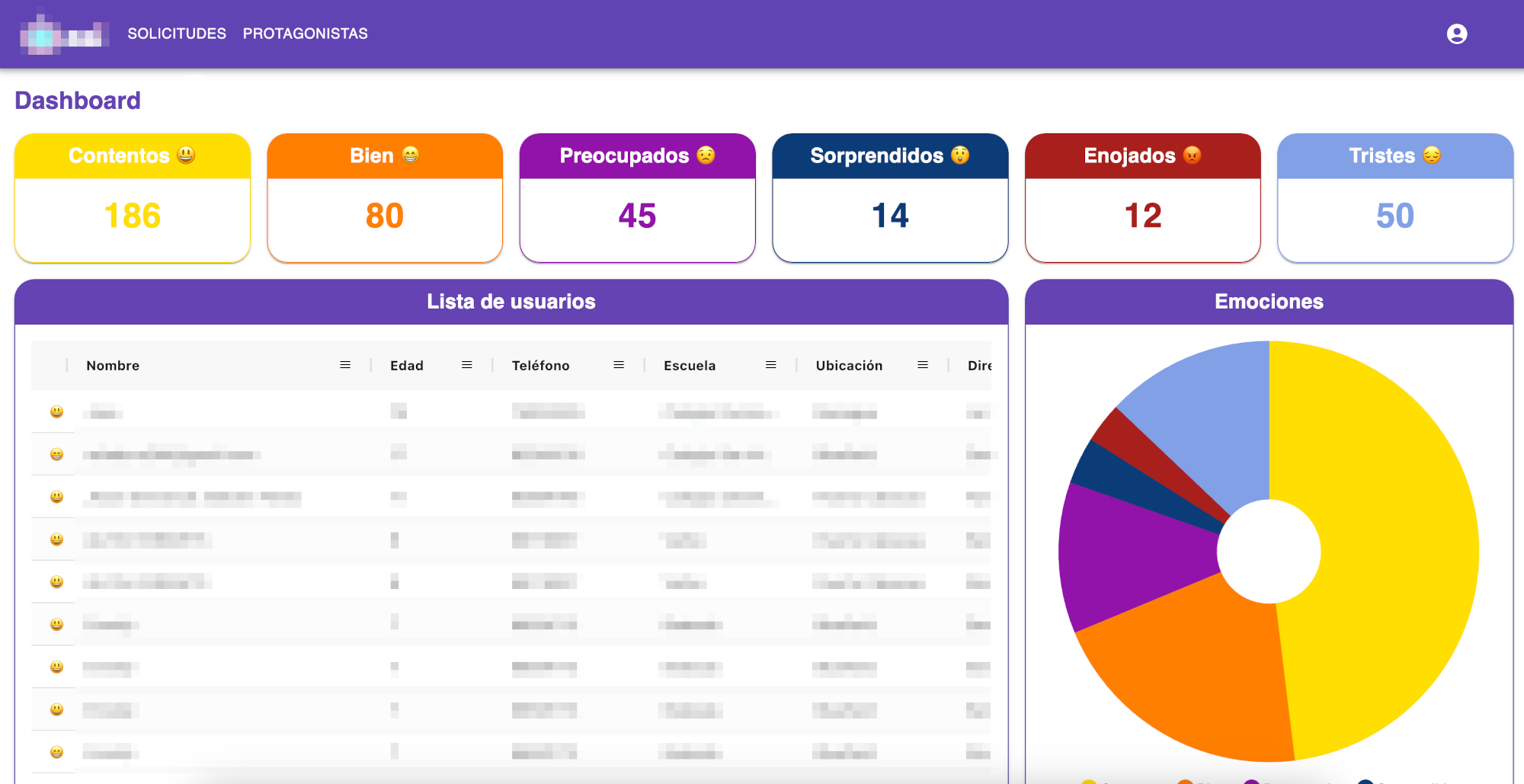Select the Tristes card showing 50
The height and width of the screenshot is (784, 1524).
pos(1395,198)
